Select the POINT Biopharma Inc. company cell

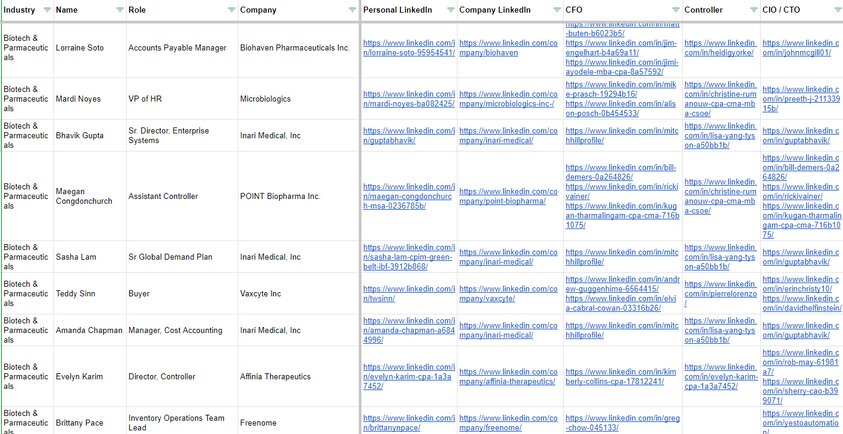[x=298, y=196]
